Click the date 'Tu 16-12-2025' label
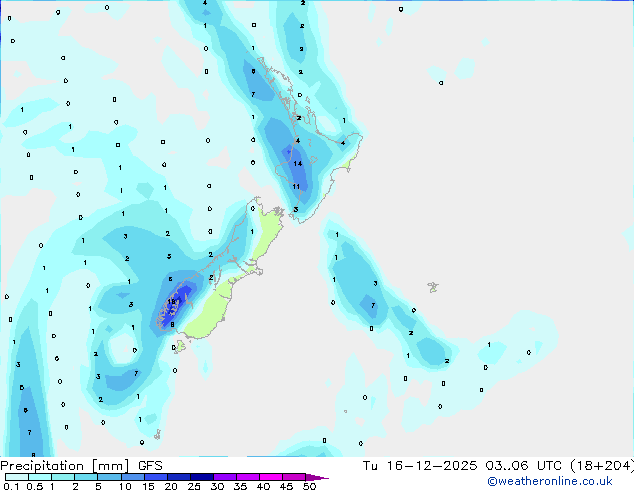This screenshot has height=490, width=634. 419,466
